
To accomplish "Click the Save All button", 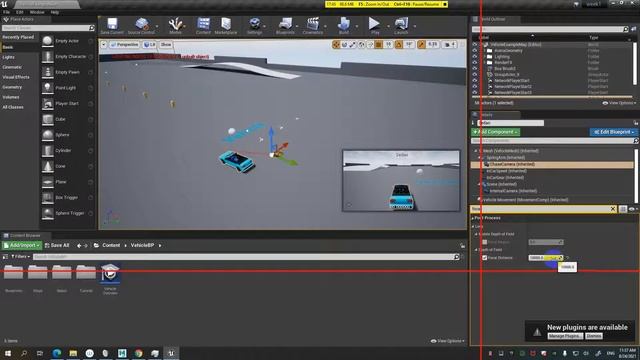I will coord(57,245).
